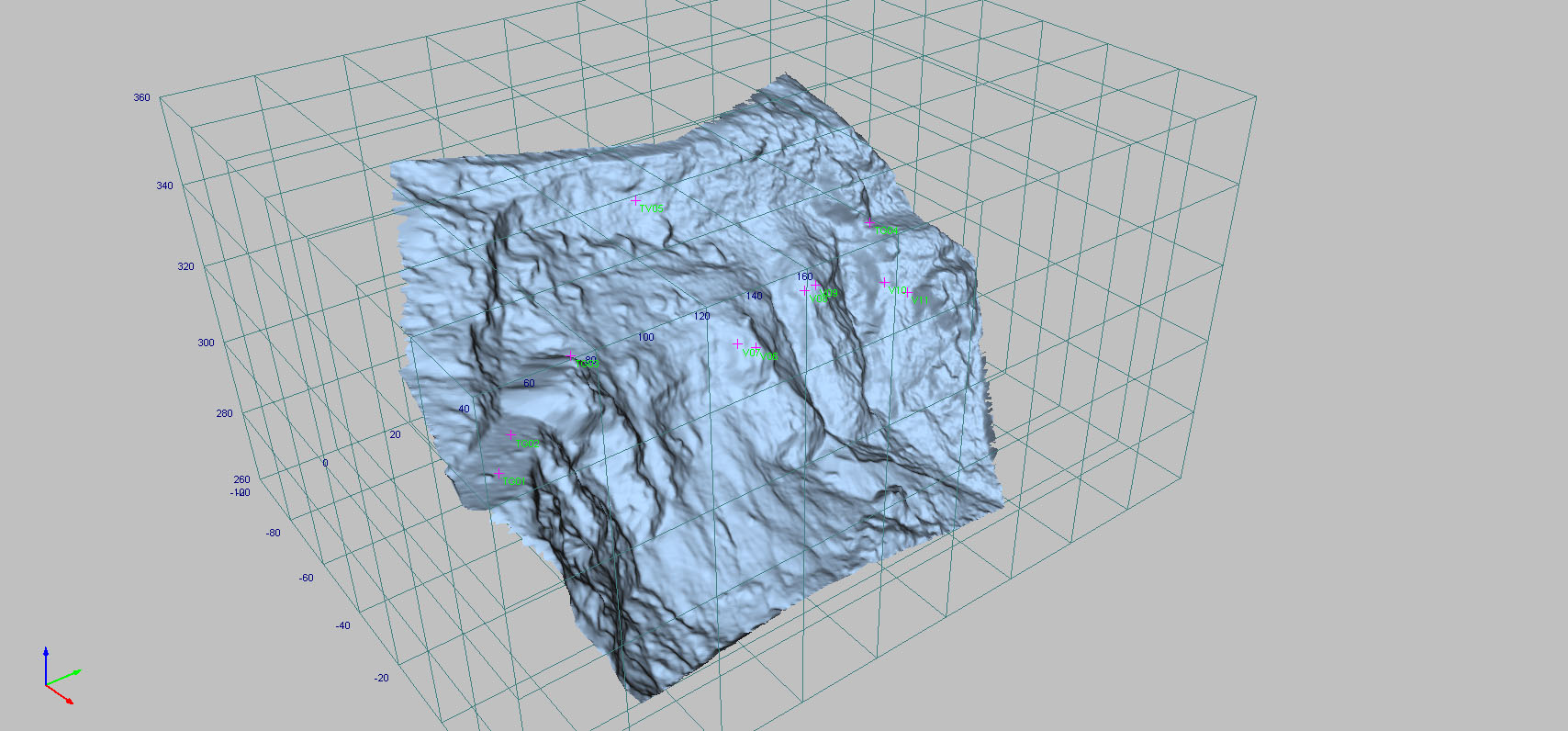The image size is (1568, 731).
Task: Click the 360 vertical axis label
Action: (141, 97)
